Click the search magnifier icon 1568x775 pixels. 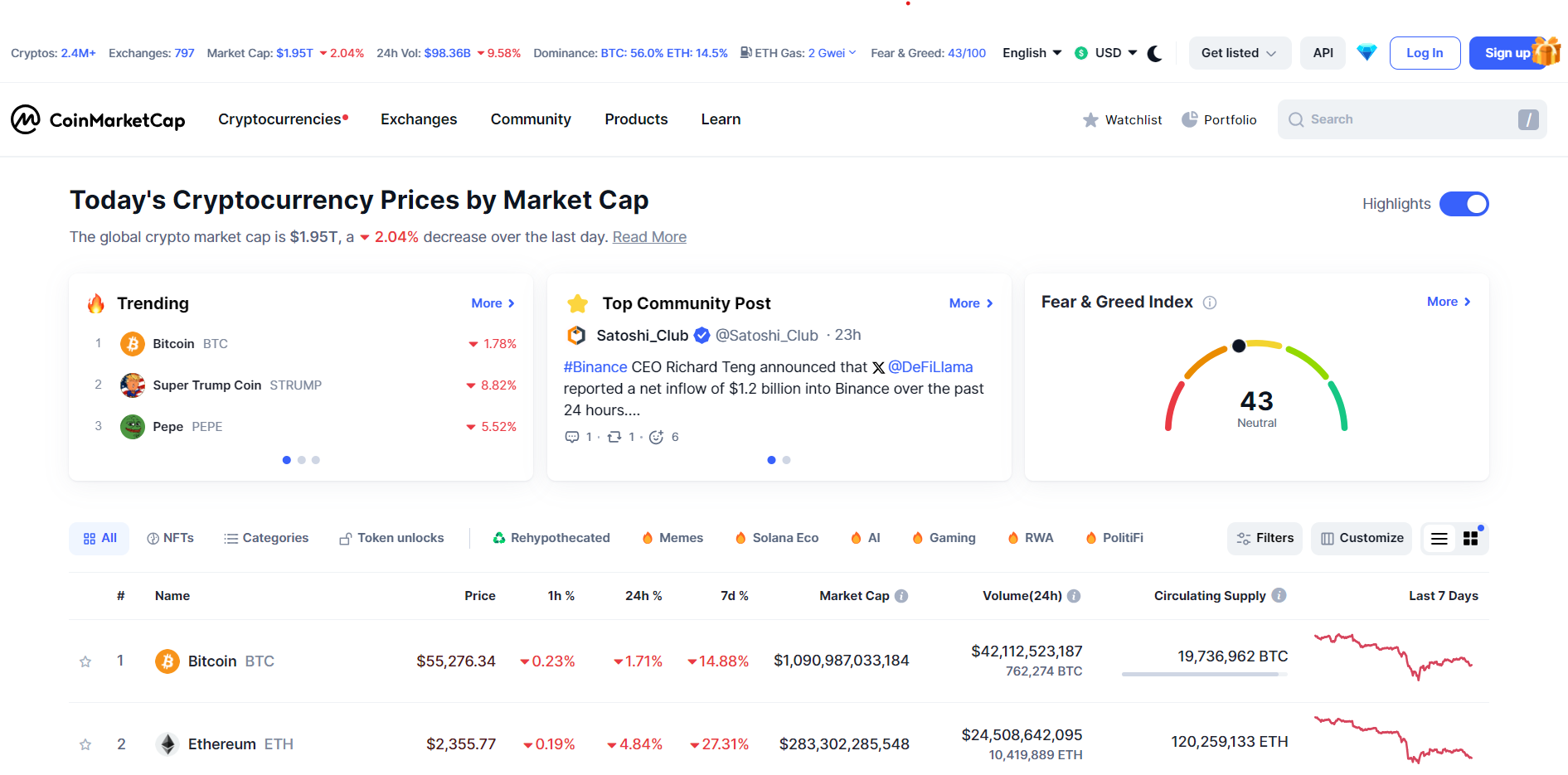1296,119
